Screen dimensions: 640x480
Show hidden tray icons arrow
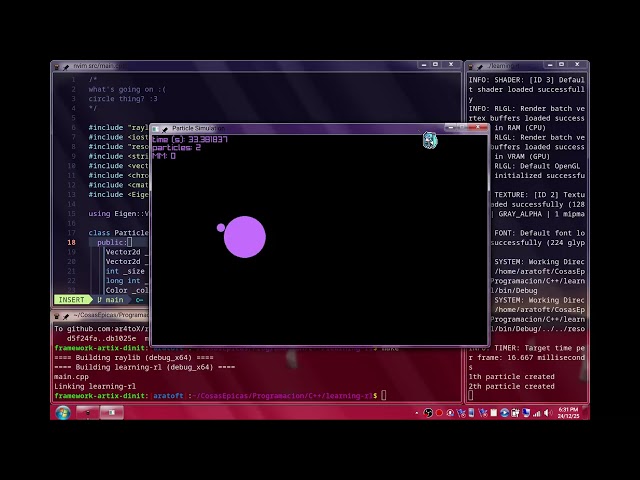pyautogui.click(x=416, y=413)
